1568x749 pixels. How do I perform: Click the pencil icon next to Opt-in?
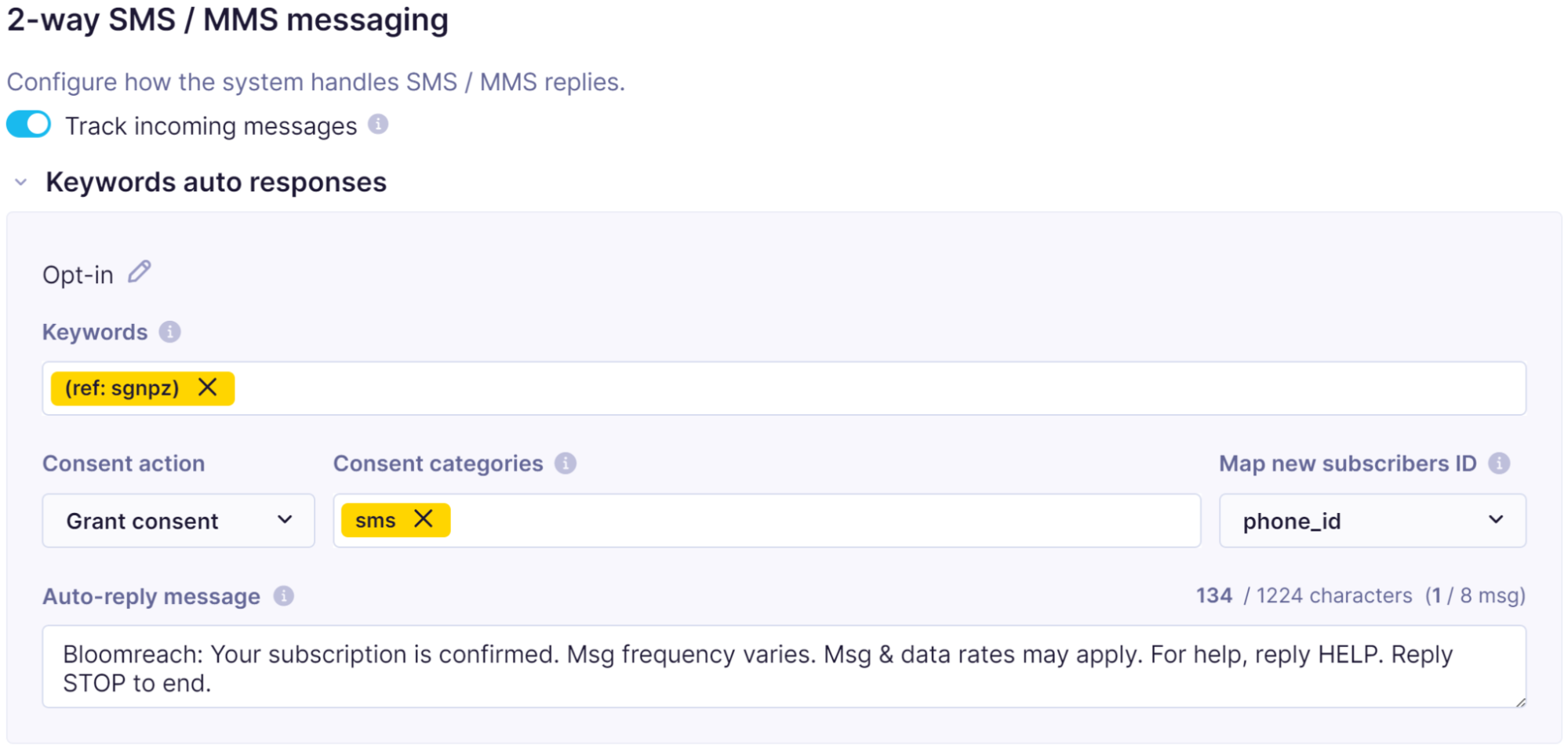140,272
